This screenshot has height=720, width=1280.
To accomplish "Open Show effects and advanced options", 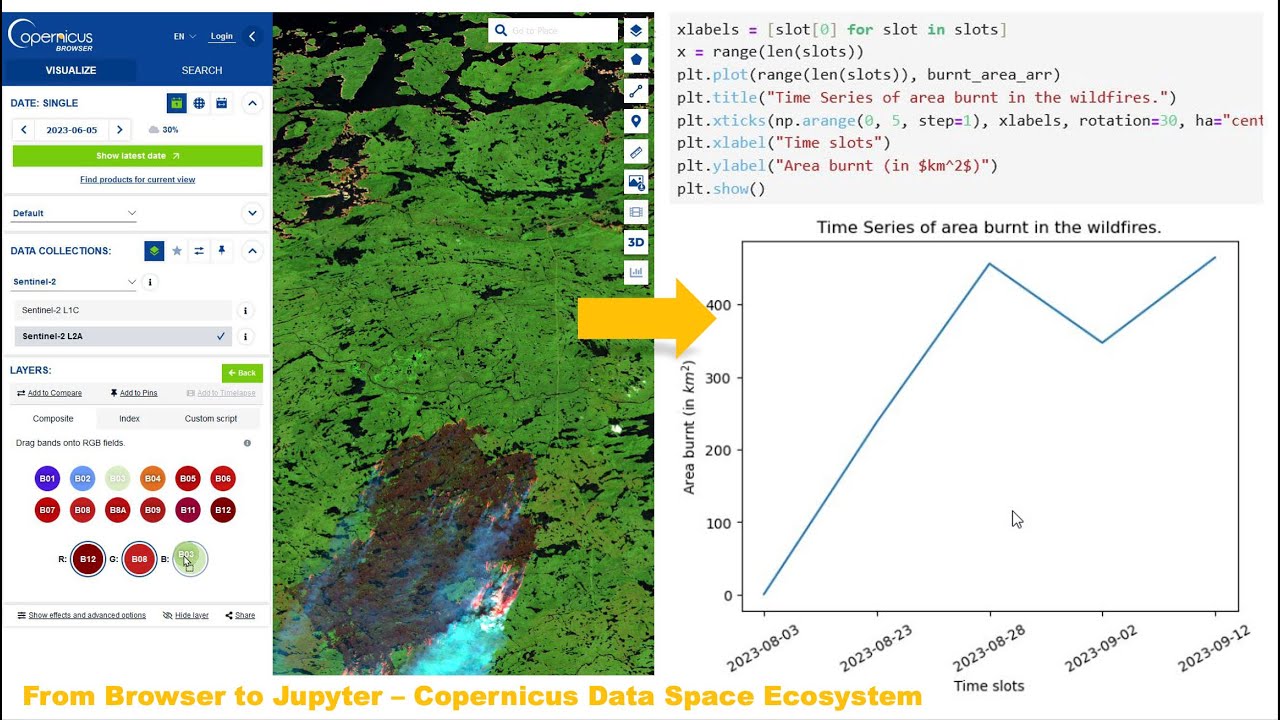I will point(82,616).
